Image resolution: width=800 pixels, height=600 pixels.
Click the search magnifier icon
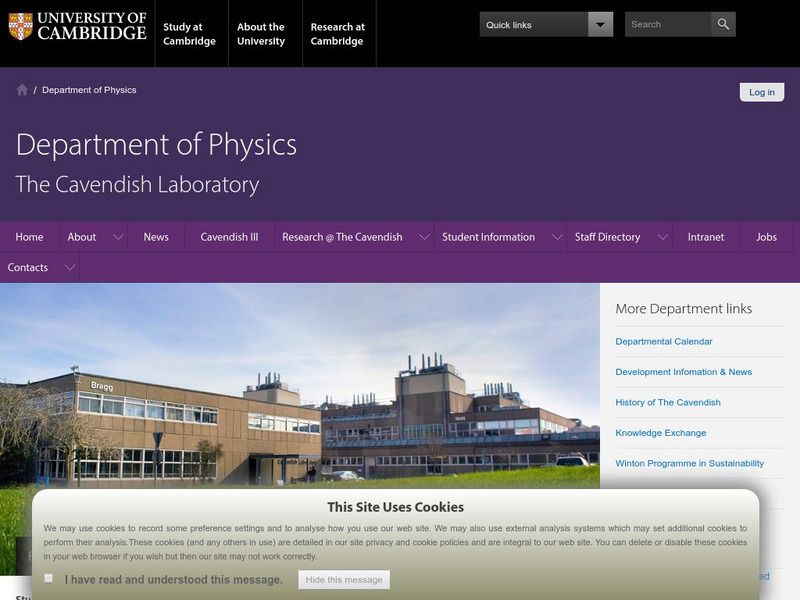(x=725, y=22)
